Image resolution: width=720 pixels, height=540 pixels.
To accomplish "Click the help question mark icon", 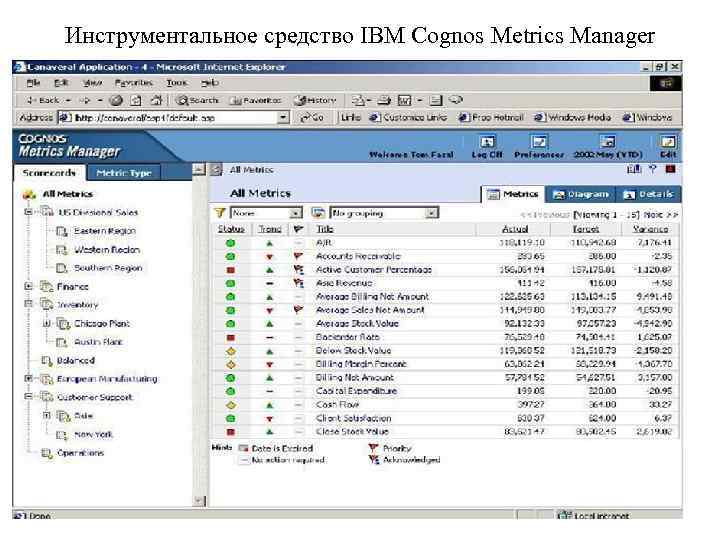I will [x=652, y=169].
